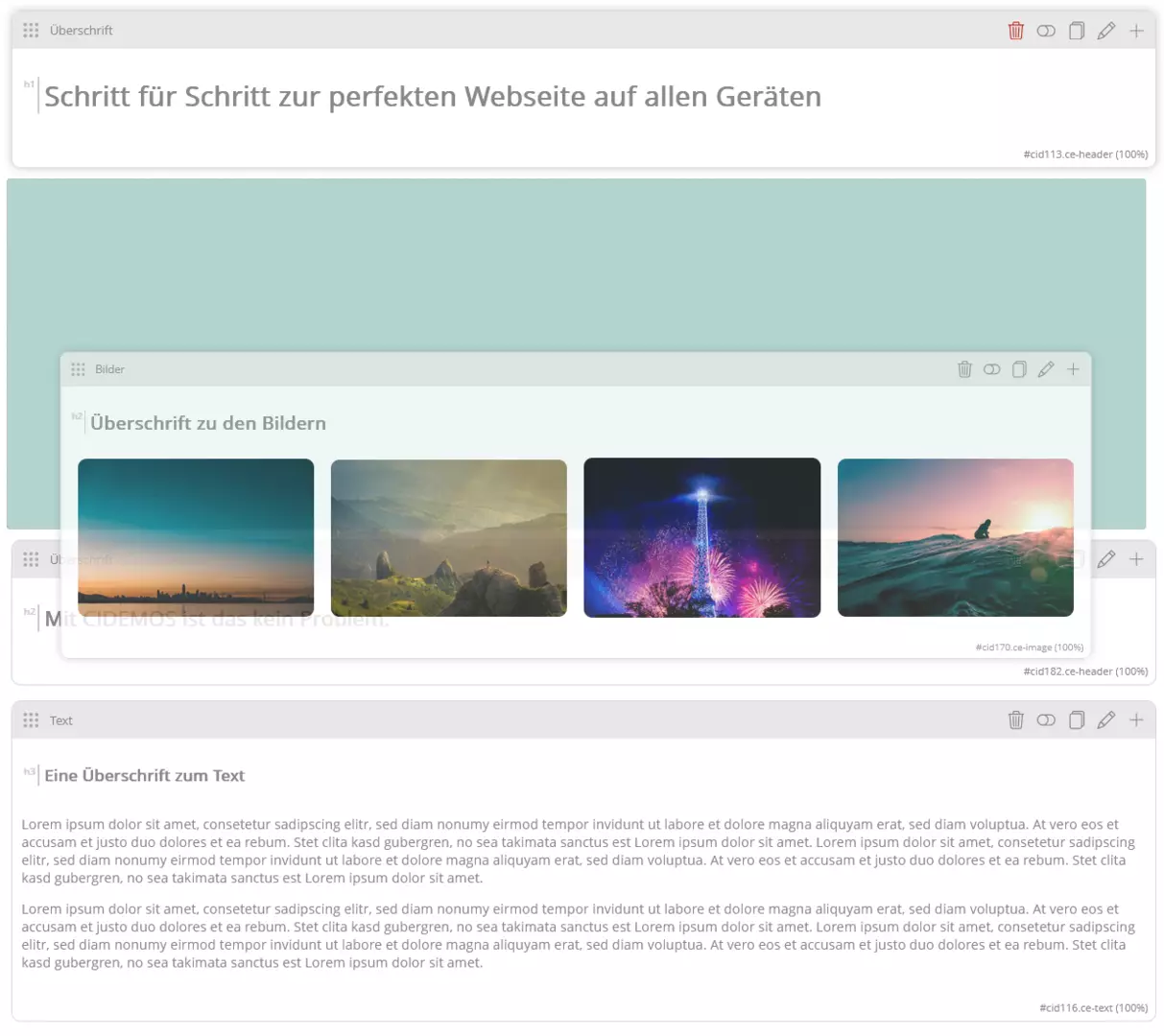The height and width of the screenshot is (1036, 1164).
Task: Copy the Bilder element
Action: click(x=1019, y=369)
